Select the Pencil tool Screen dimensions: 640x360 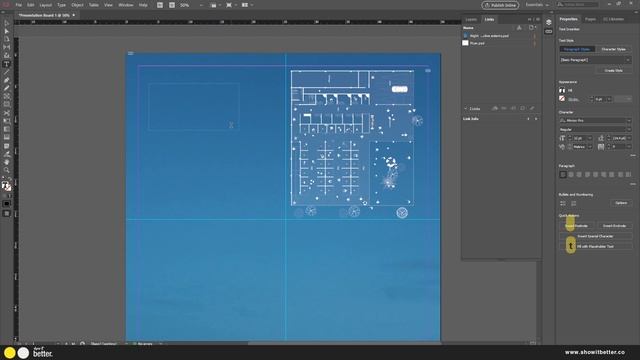(7, 89)
